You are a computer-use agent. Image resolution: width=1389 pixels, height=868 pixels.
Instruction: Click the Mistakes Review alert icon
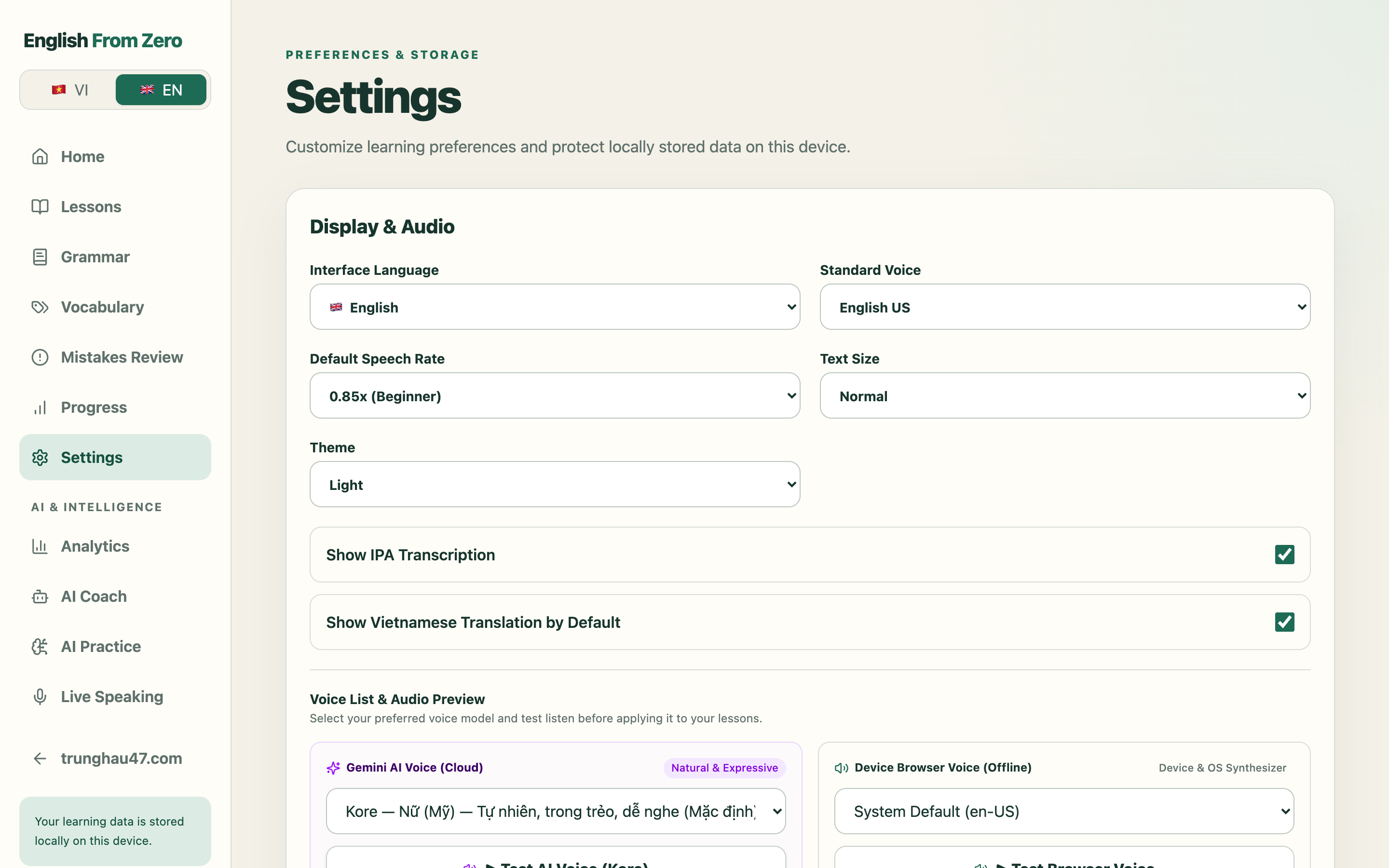coord(40,357)
